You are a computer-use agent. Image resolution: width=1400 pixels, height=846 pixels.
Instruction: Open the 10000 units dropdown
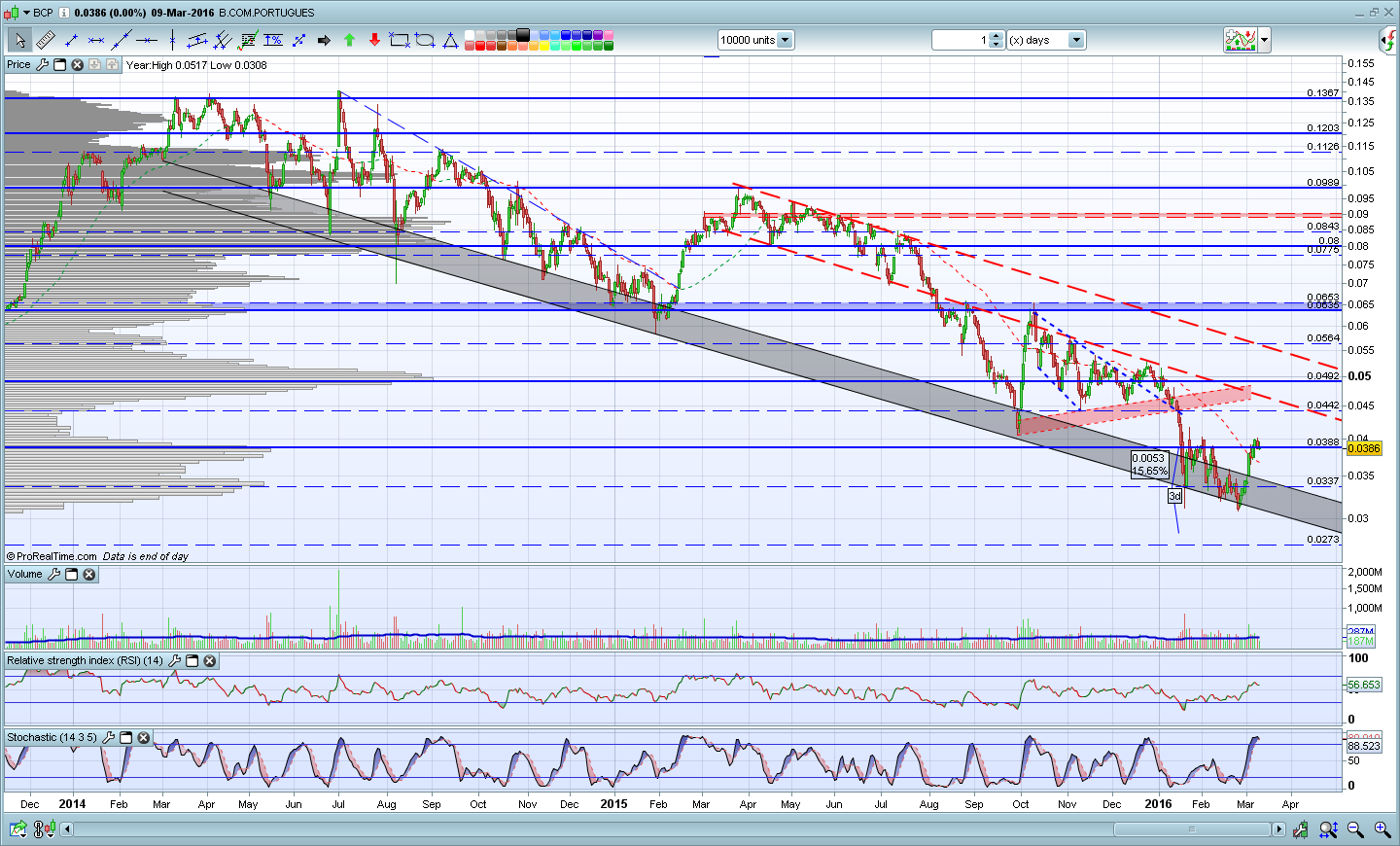coord(785,40)
